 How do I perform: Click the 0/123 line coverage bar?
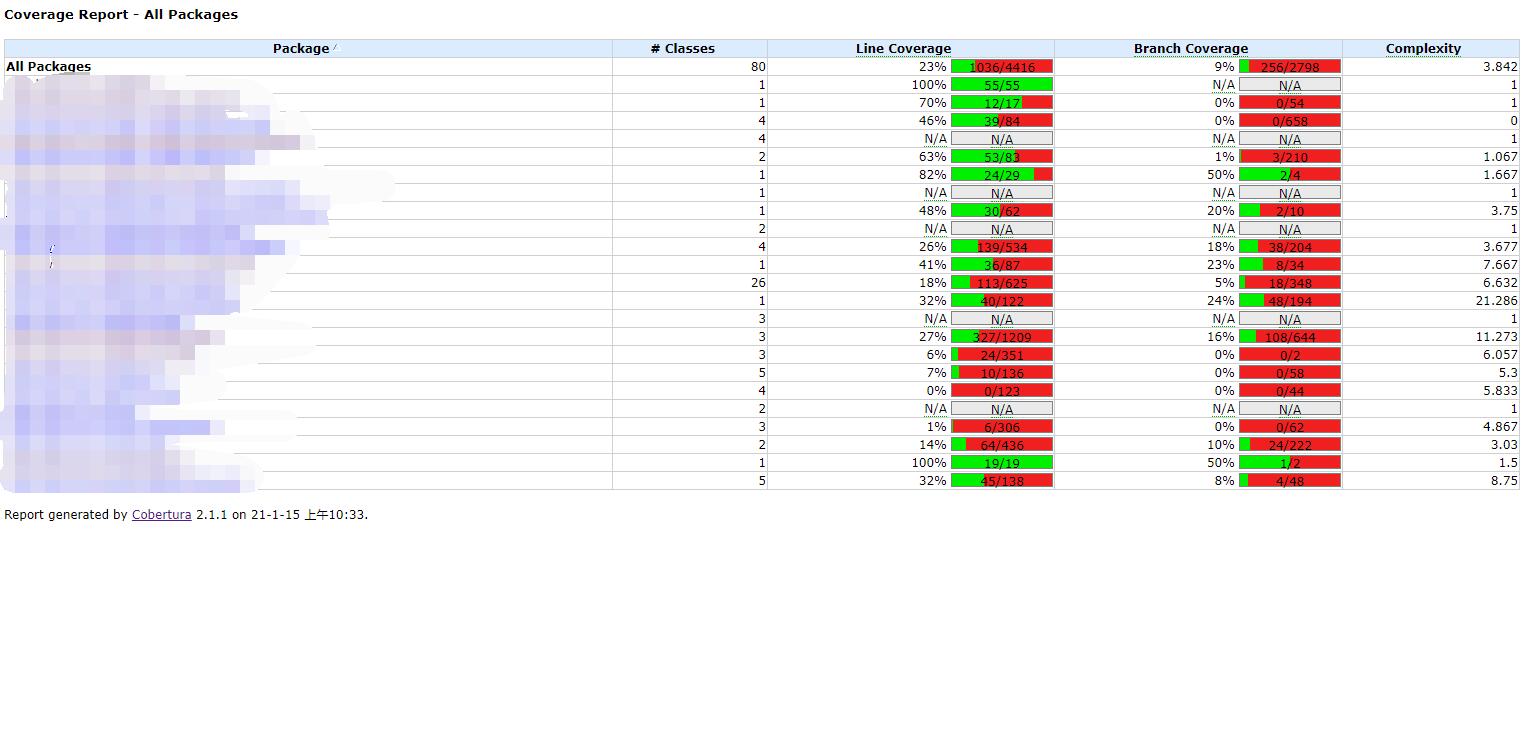(x=1002, y=391)
